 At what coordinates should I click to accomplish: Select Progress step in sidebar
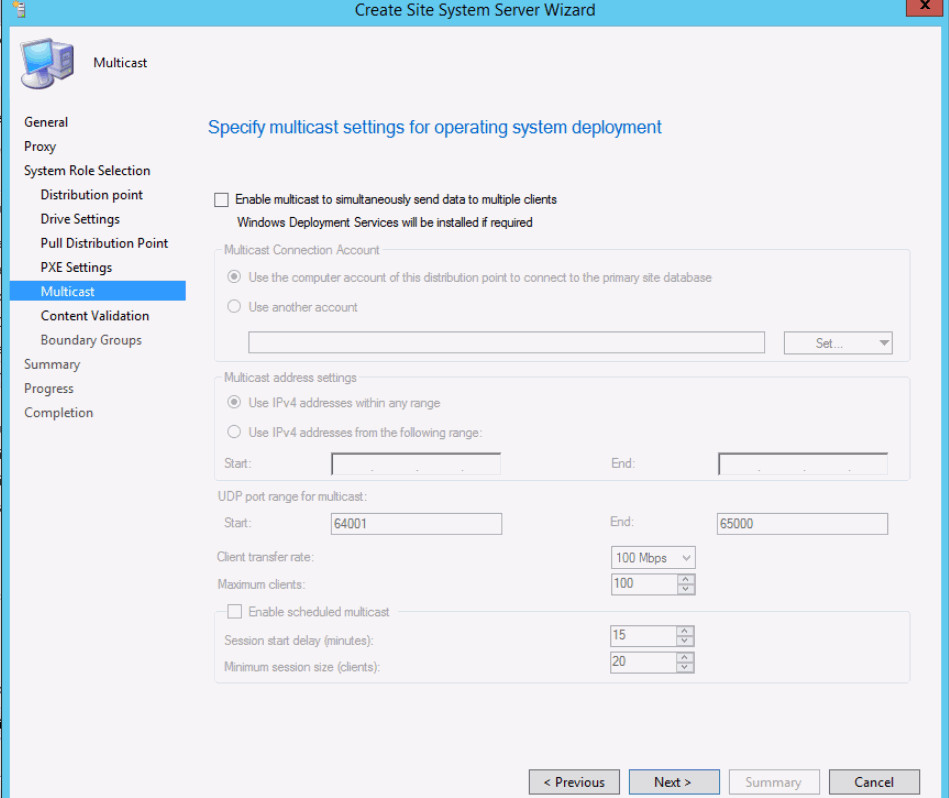click(49, 388)
